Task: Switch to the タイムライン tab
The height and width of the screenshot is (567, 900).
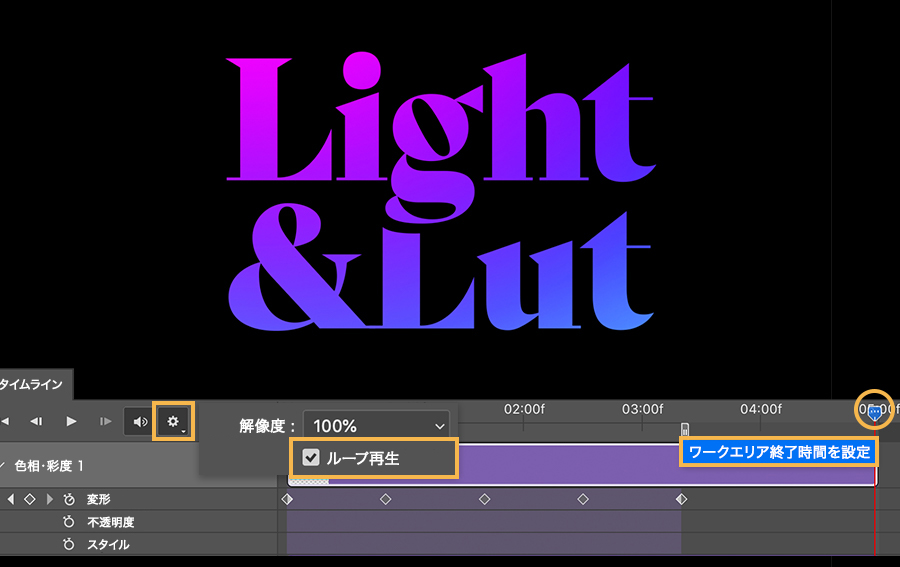Action: (32, 385)
